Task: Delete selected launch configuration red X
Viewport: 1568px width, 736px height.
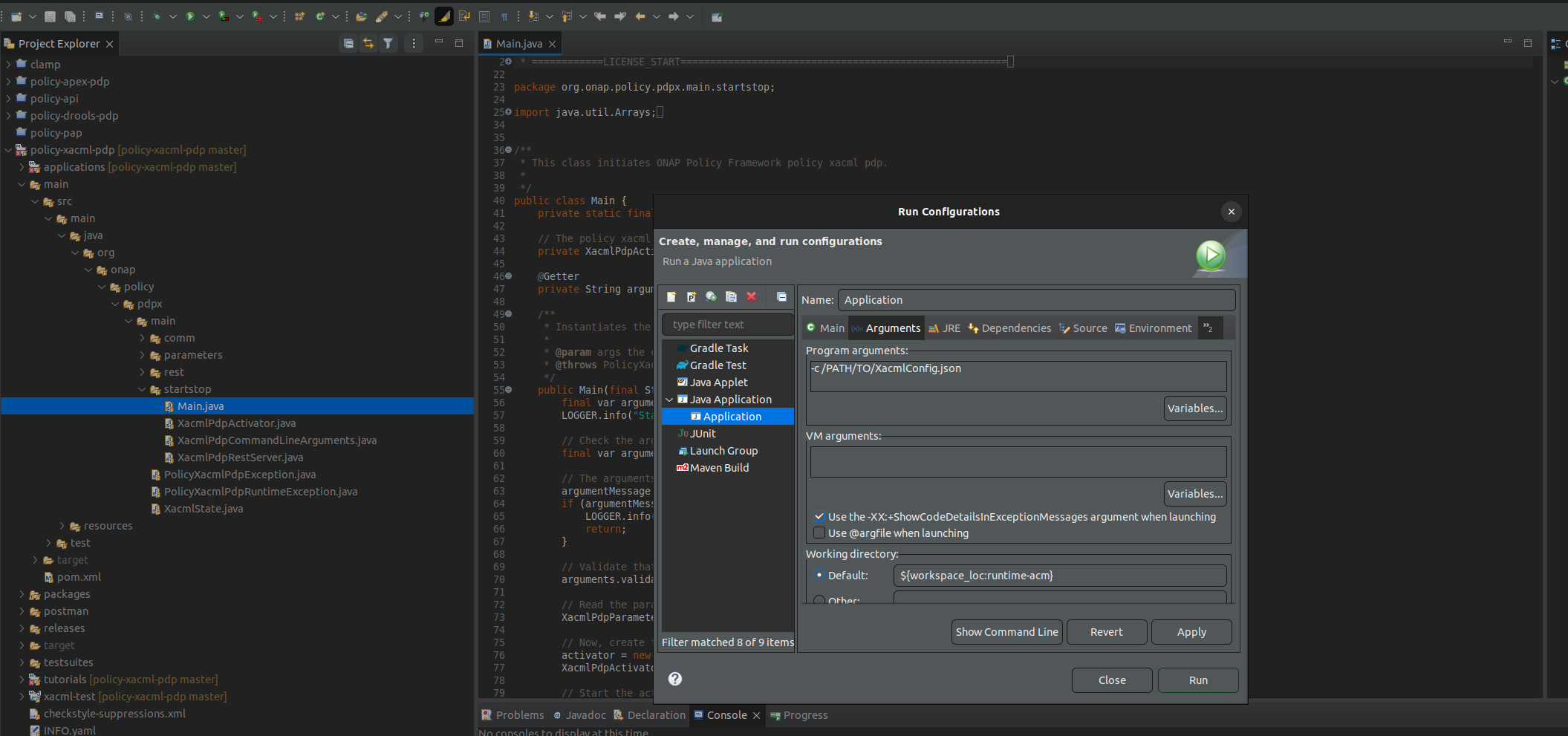Action: click(752, 297)
